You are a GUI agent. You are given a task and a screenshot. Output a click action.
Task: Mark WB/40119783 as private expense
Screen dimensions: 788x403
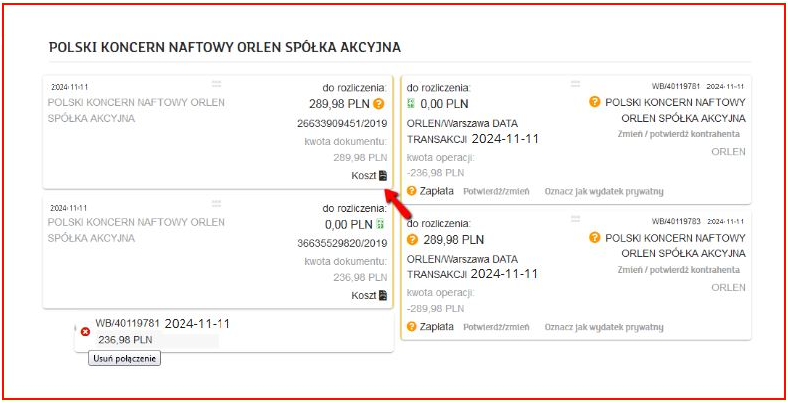pyautogui.click(x=604, y=327)
